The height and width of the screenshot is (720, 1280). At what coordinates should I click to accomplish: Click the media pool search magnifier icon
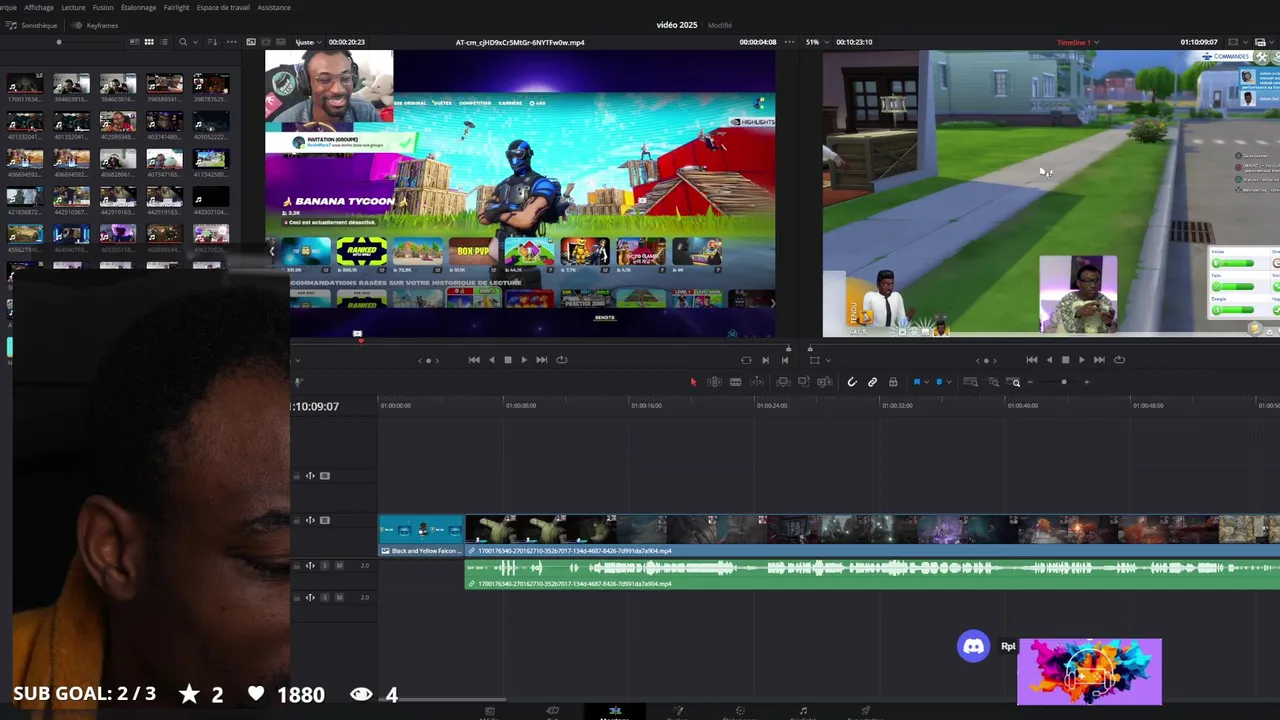coord(183,42)
